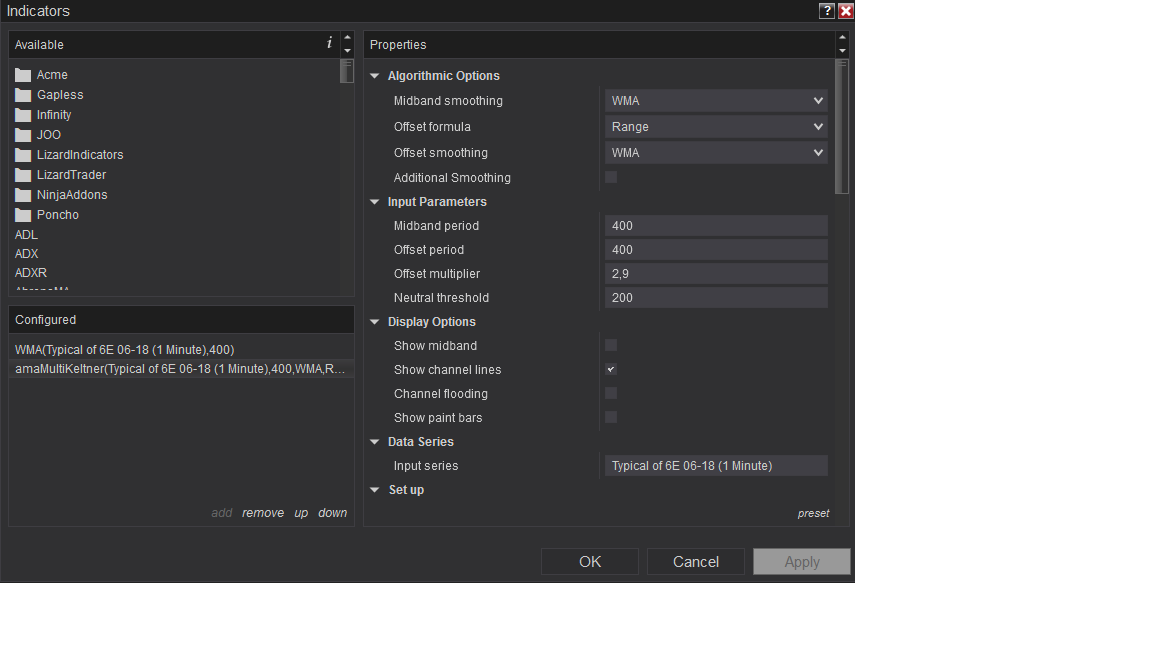This screenshot has height=648, width=1152.
Task: Click the help question mark icon
Action: 827,11
